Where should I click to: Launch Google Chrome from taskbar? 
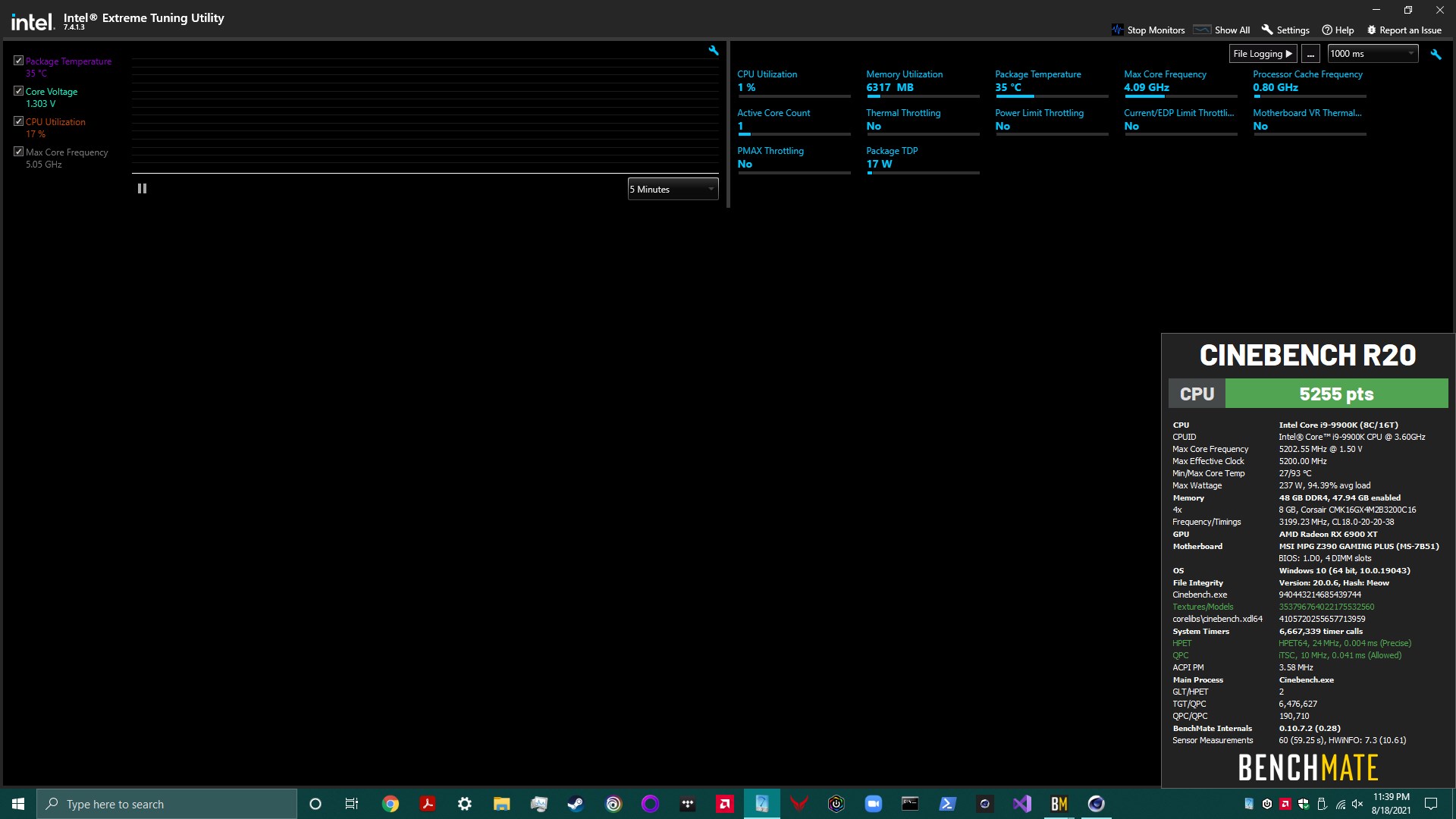tap(391, 804)
